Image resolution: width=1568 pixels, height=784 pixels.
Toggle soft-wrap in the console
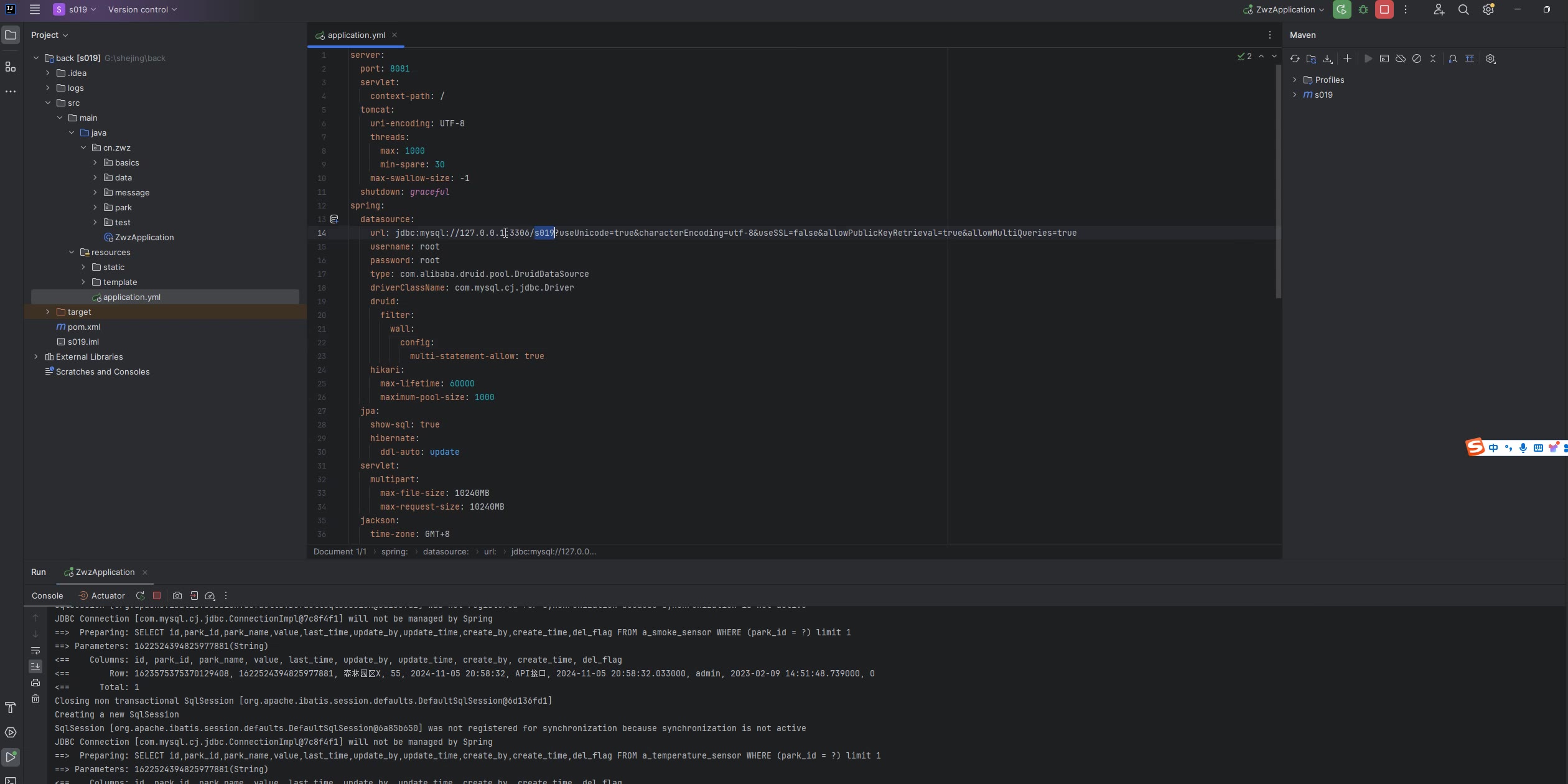35,650
